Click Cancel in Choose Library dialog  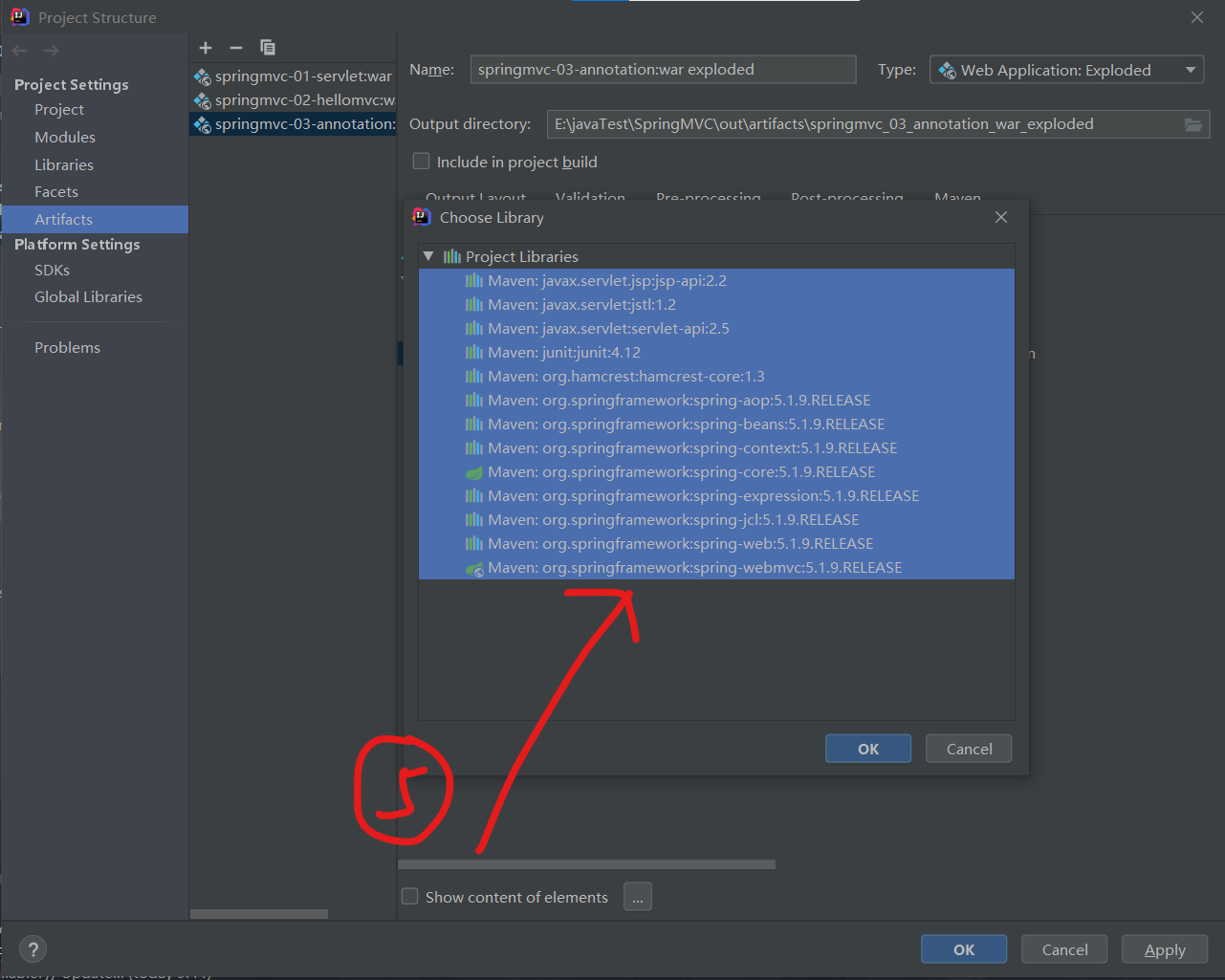(969, 749)
